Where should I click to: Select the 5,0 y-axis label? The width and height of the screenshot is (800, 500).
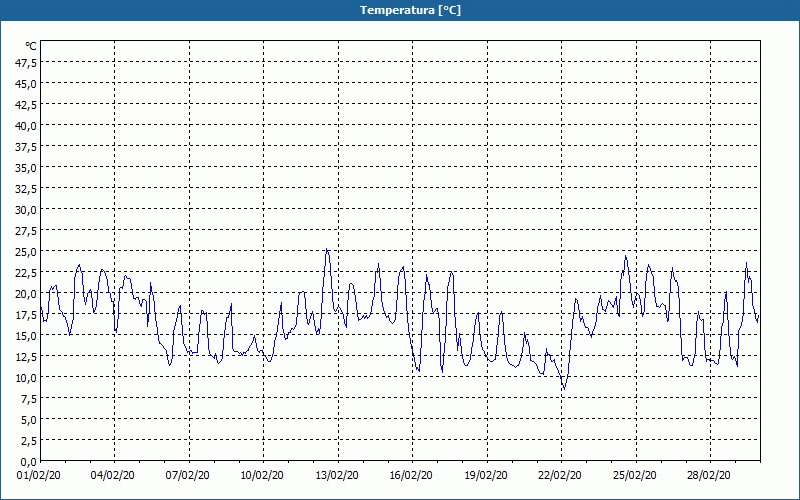pyautogui.click(x=29, y=420)
